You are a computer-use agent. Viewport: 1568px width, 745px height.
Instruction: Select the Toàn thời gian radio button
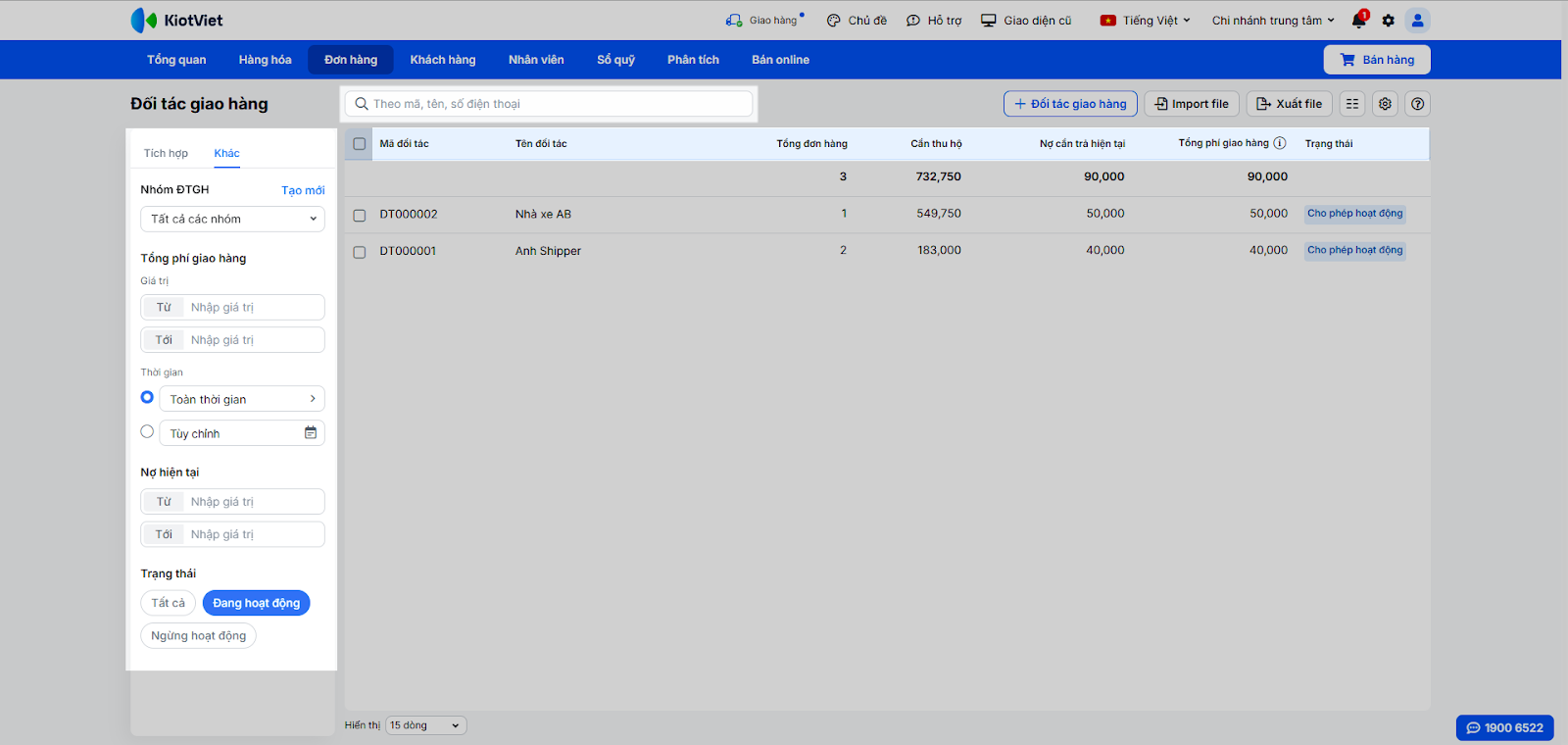147,397
